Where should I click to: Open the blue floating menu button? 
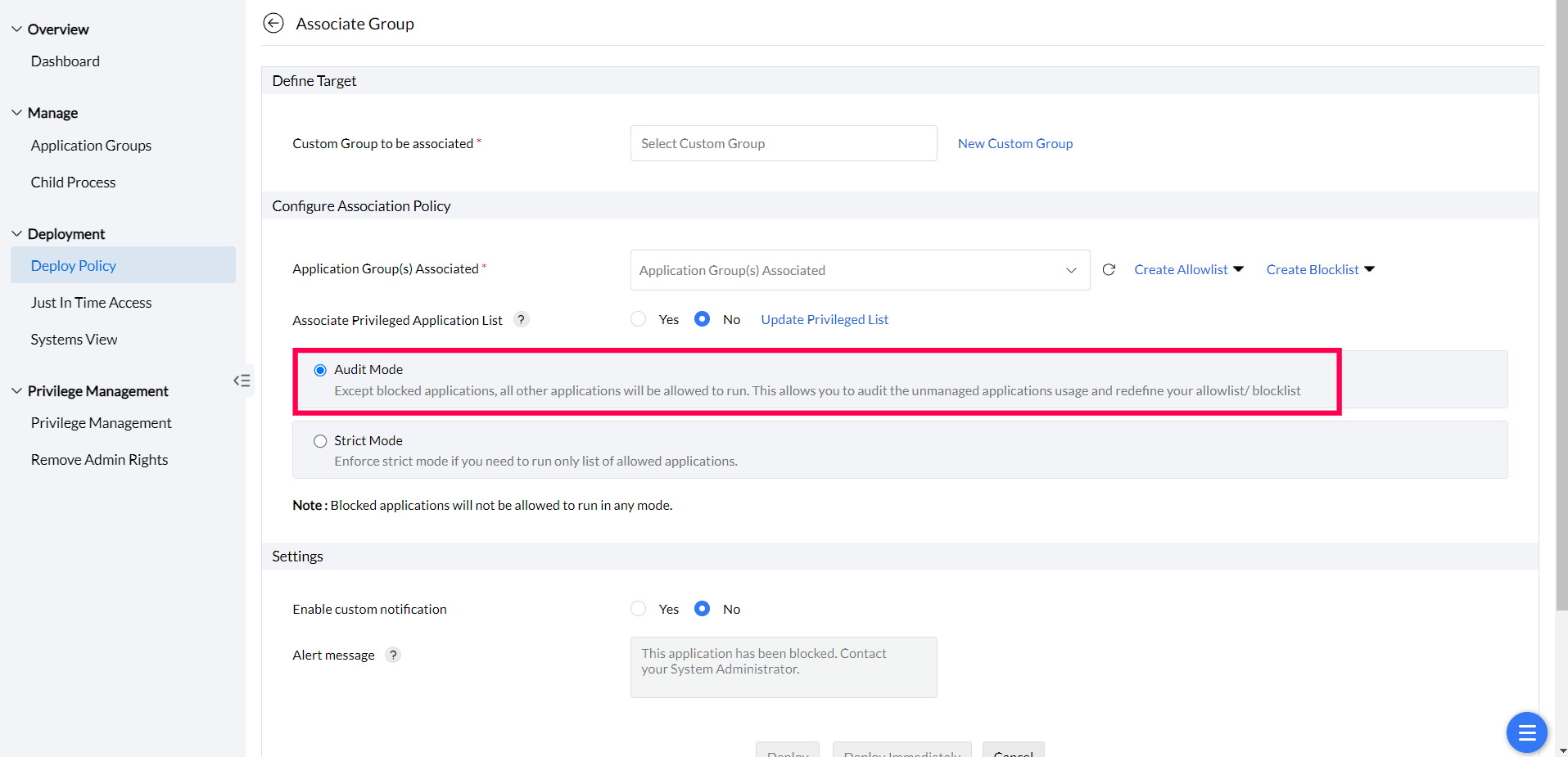tap(1526, 732)
